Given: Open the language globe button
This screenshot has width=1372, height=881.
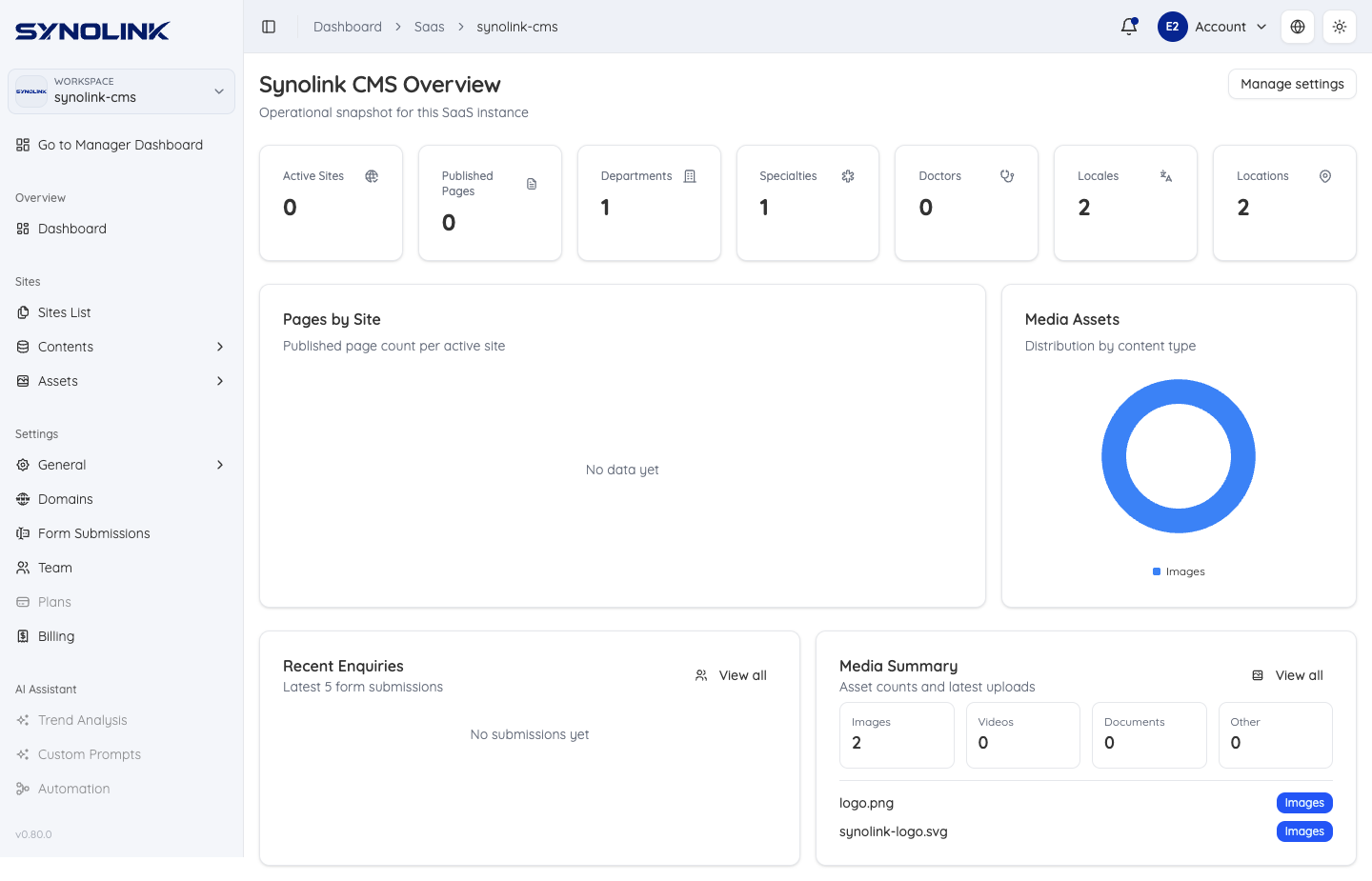Looking at the screenshot, I should [1298, 27].
